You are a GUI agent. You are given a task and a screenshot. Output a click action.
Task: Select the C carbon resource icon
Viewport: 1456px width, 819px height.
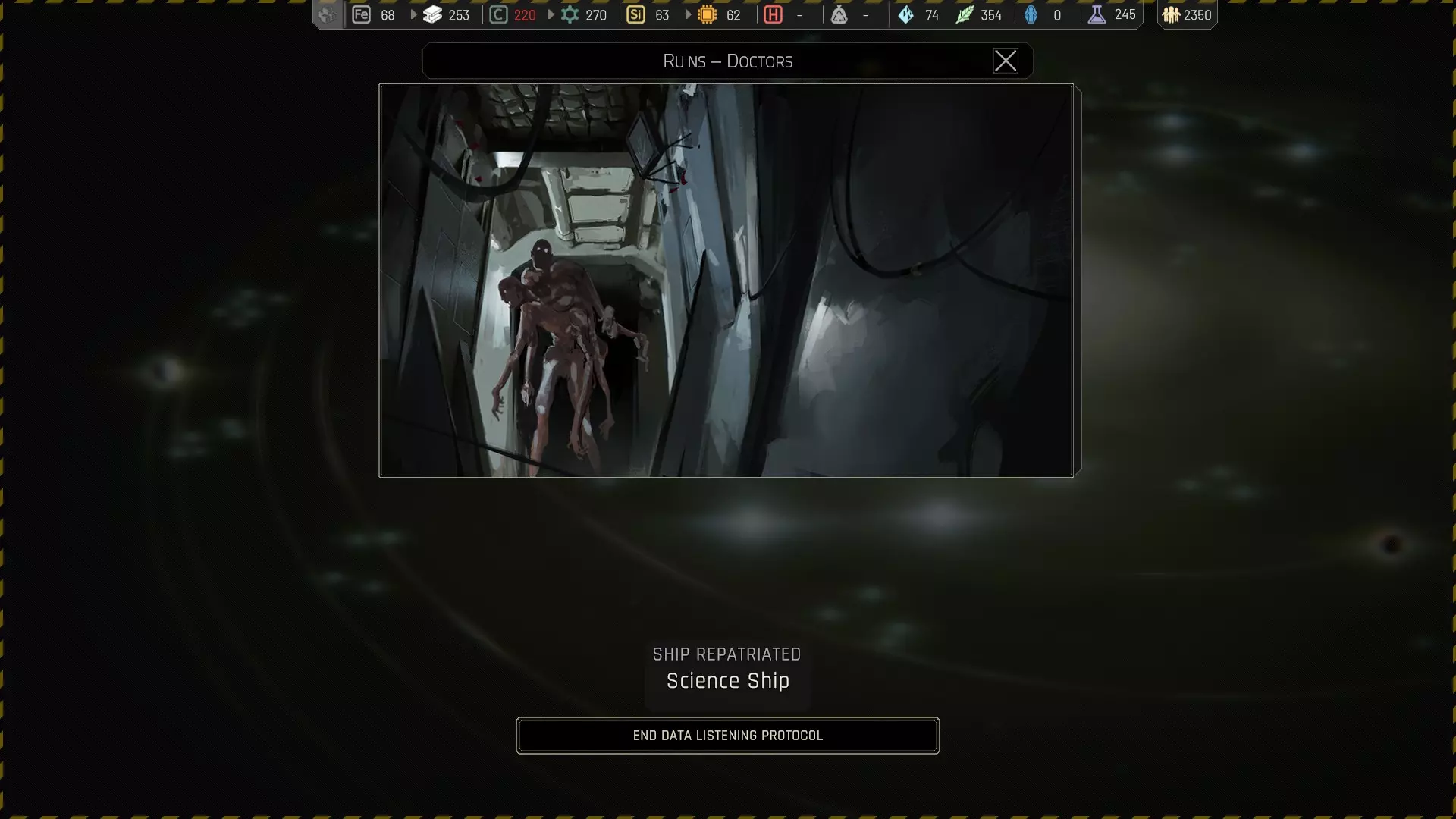(x=498, y=14)
